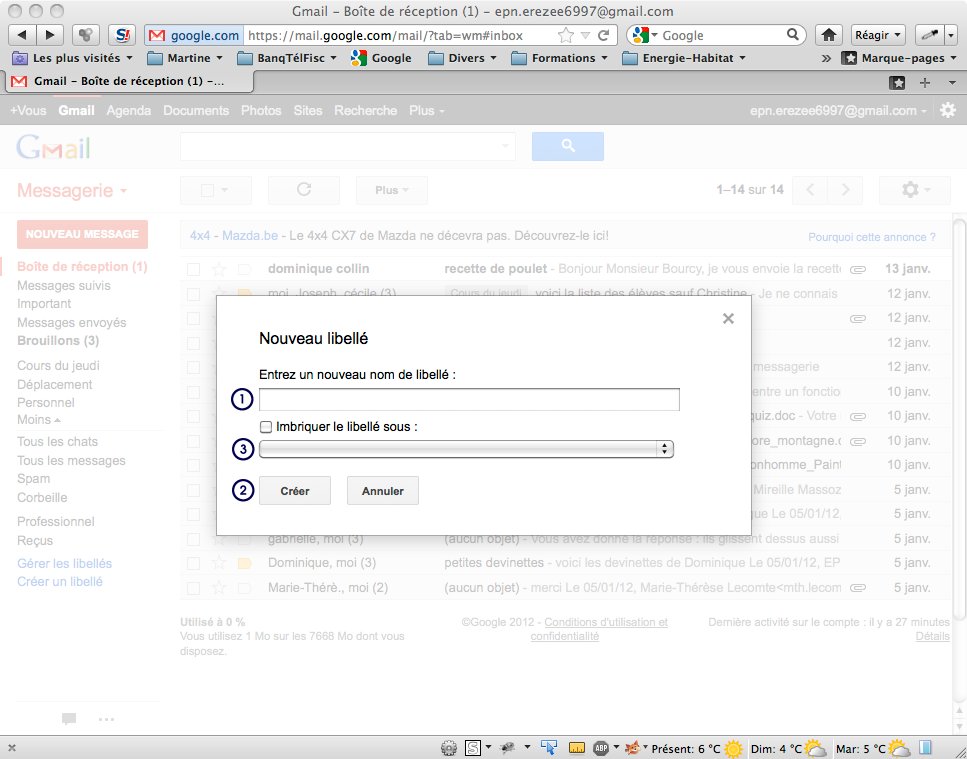
Task: Open Photos in the Google top bar
Action: point(261,111)
